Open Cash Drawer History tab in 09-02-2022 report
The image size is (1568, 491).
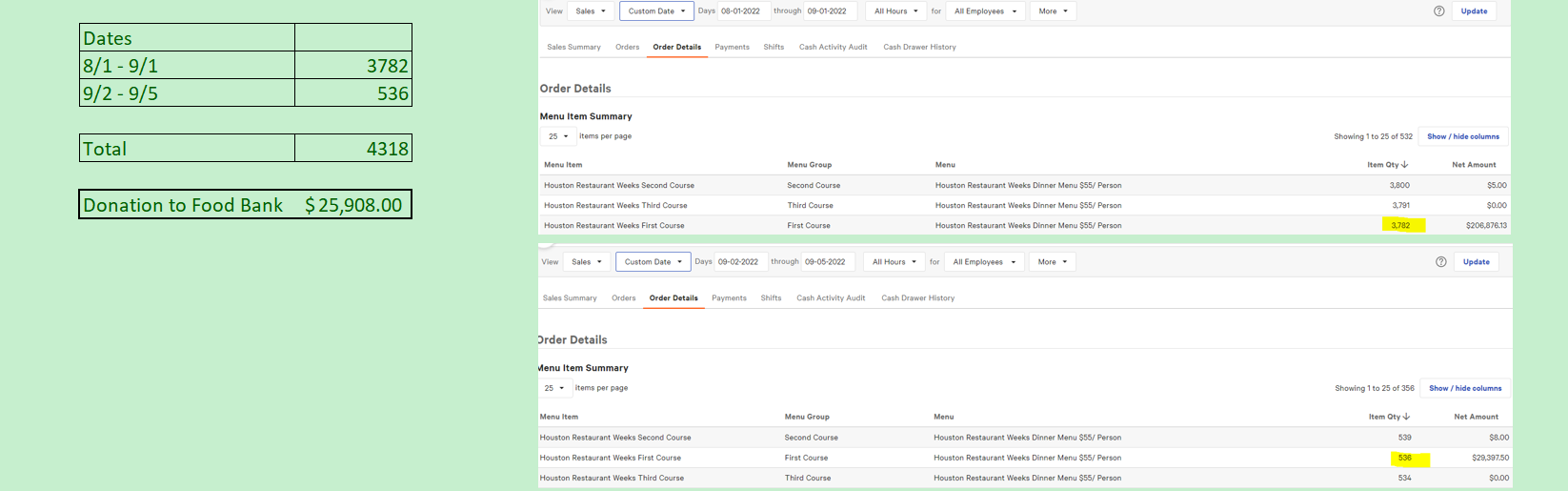(x=917, y=298)
